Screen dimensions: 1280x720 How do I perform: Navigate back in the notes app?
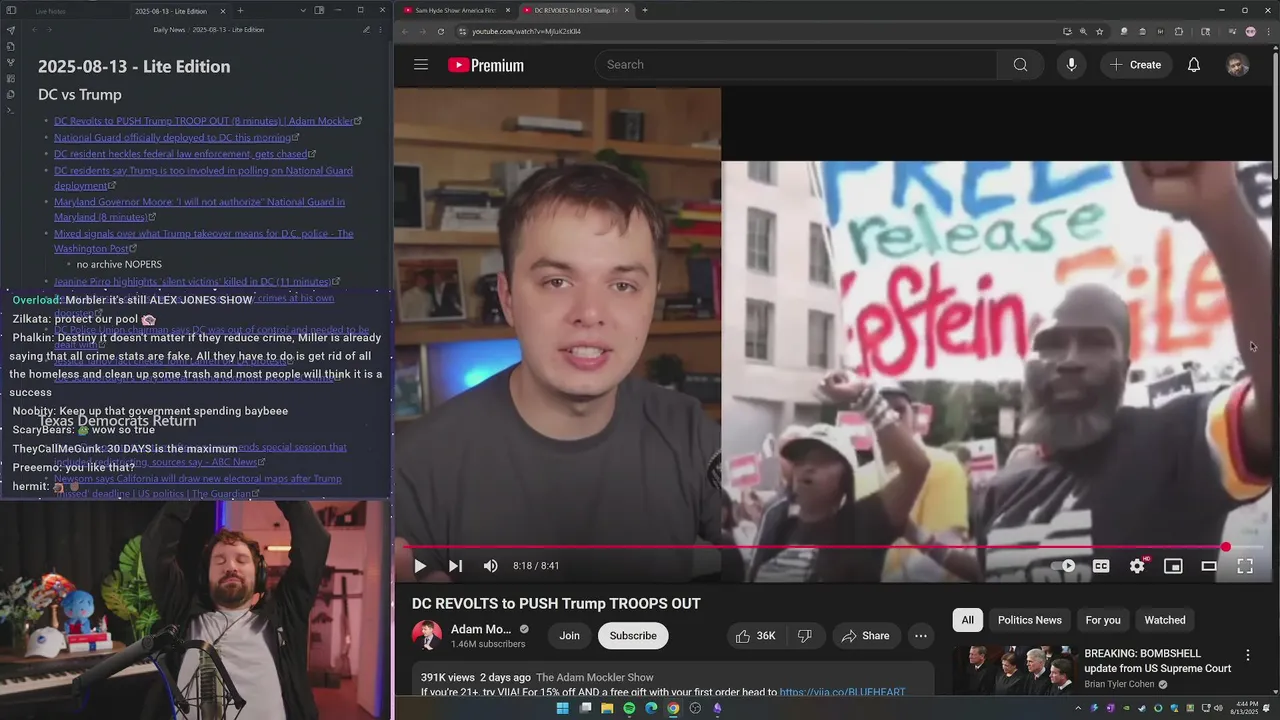pos(34,30)
